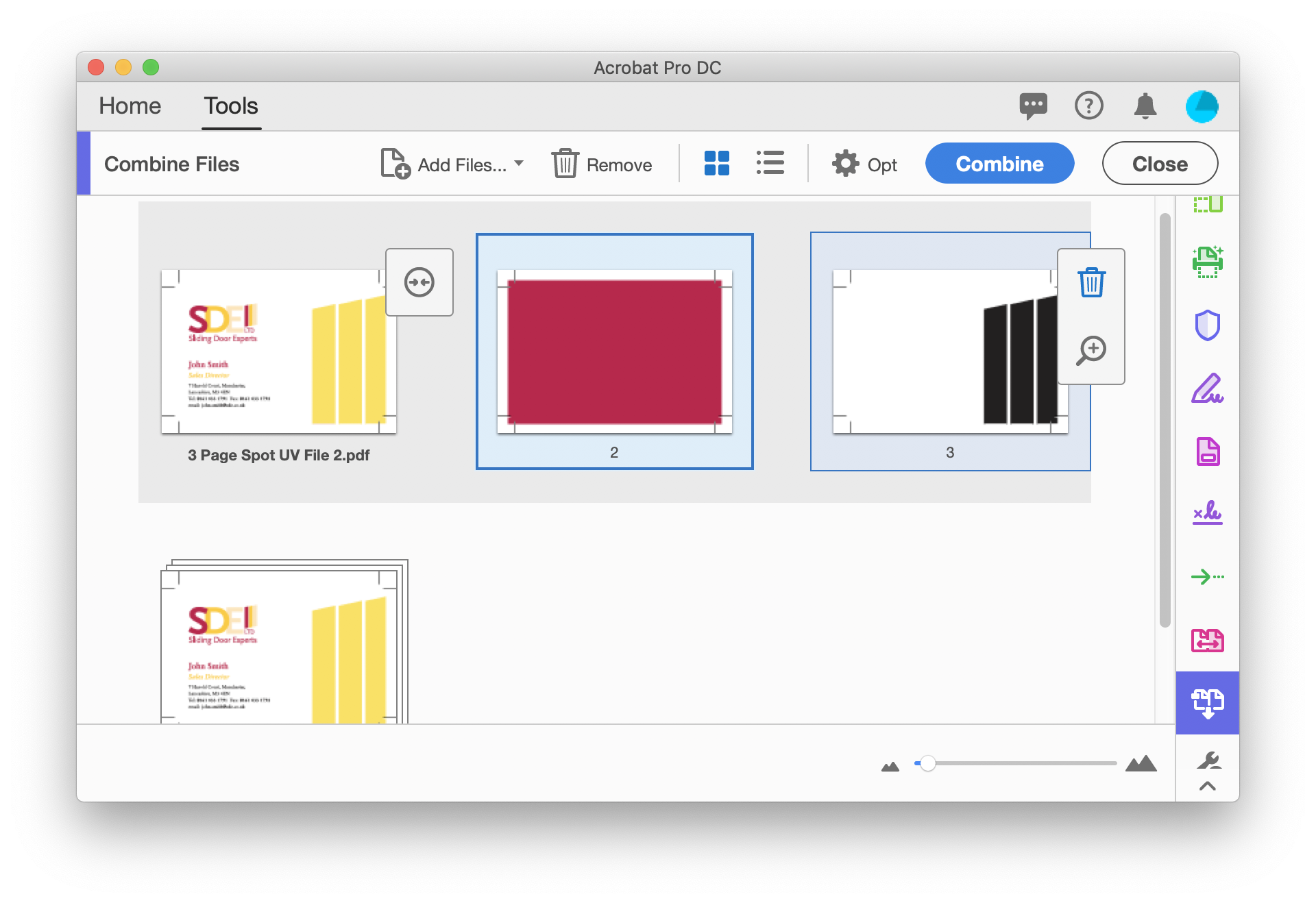
Task: Open the Protect tool in the sidebar
Action: click(1208, 326)
